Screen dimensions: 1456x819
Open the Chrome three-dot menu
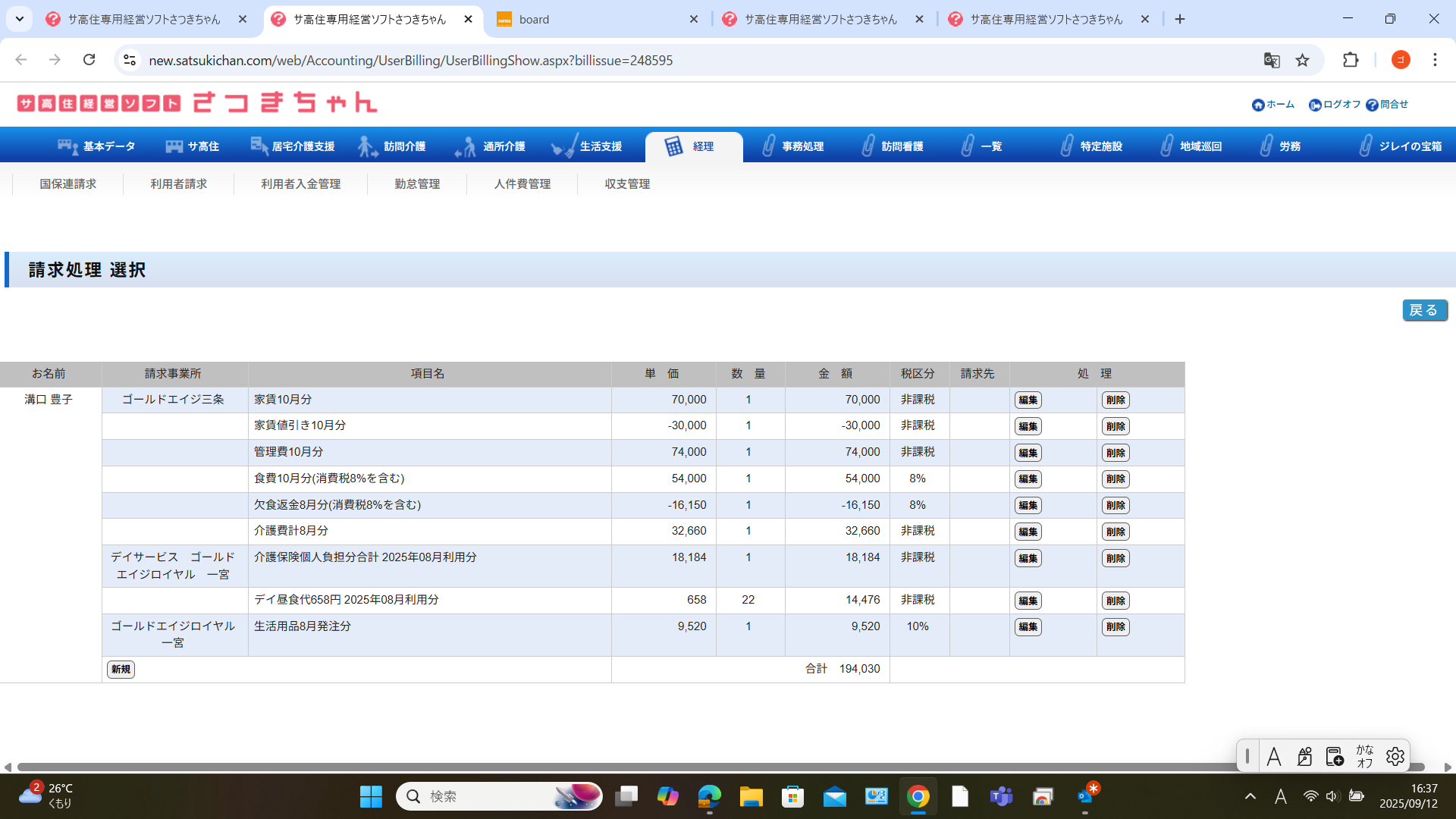click(x=1435, y=60)
